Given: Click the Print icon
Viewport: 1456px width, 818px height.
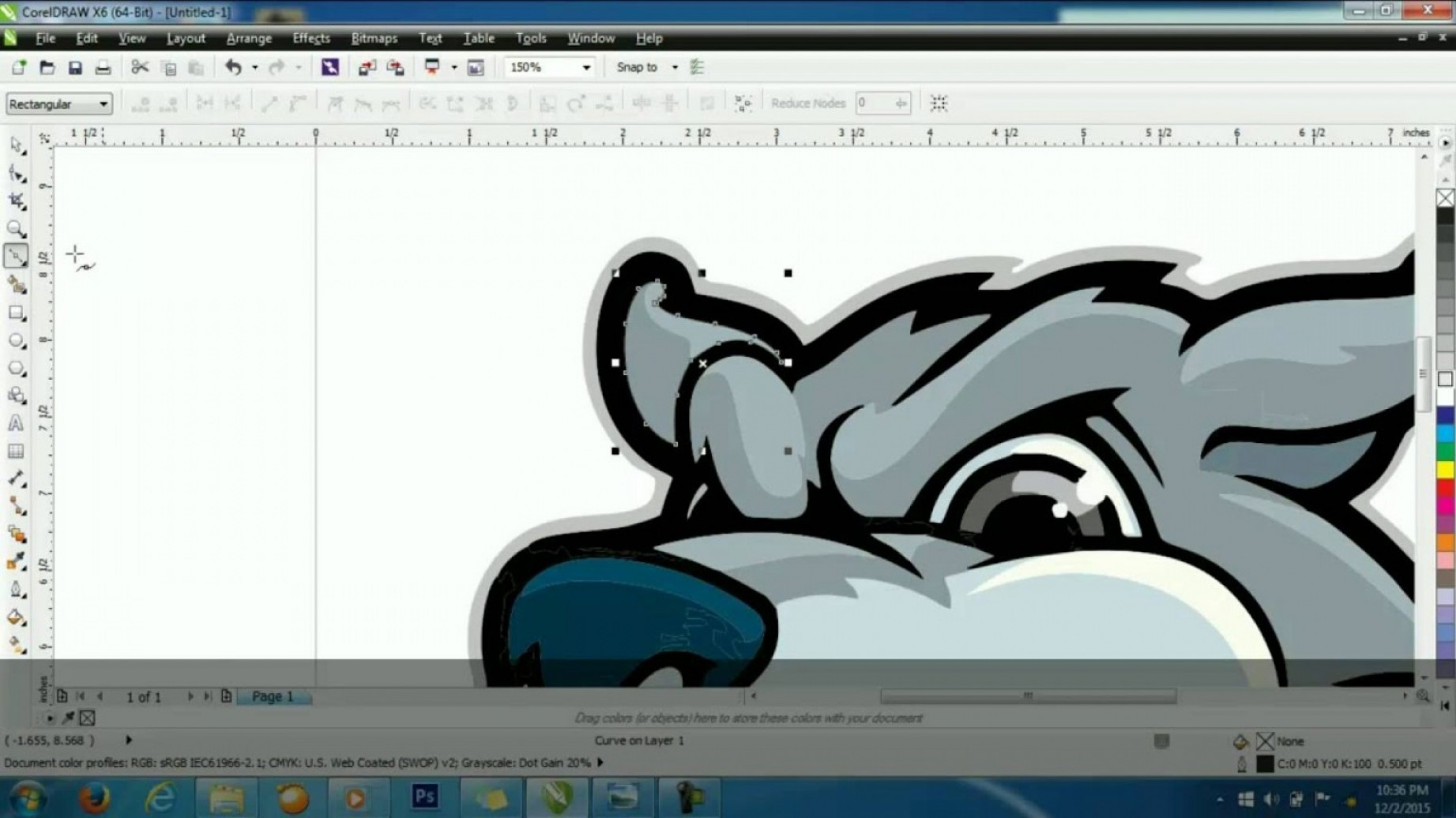Looking at the screenshot, I should tap(103, 68).
